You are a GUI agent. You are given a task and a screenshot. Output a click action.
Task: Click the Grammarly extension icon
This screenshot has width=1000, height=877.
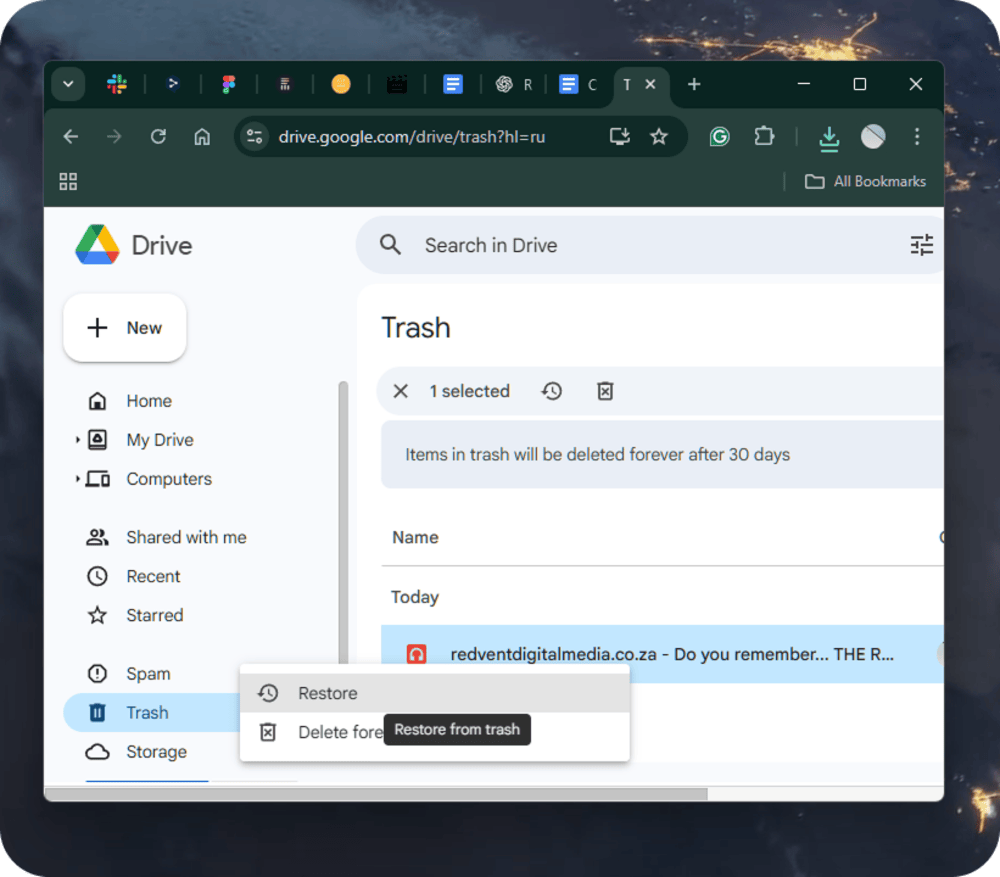(719, 137)
